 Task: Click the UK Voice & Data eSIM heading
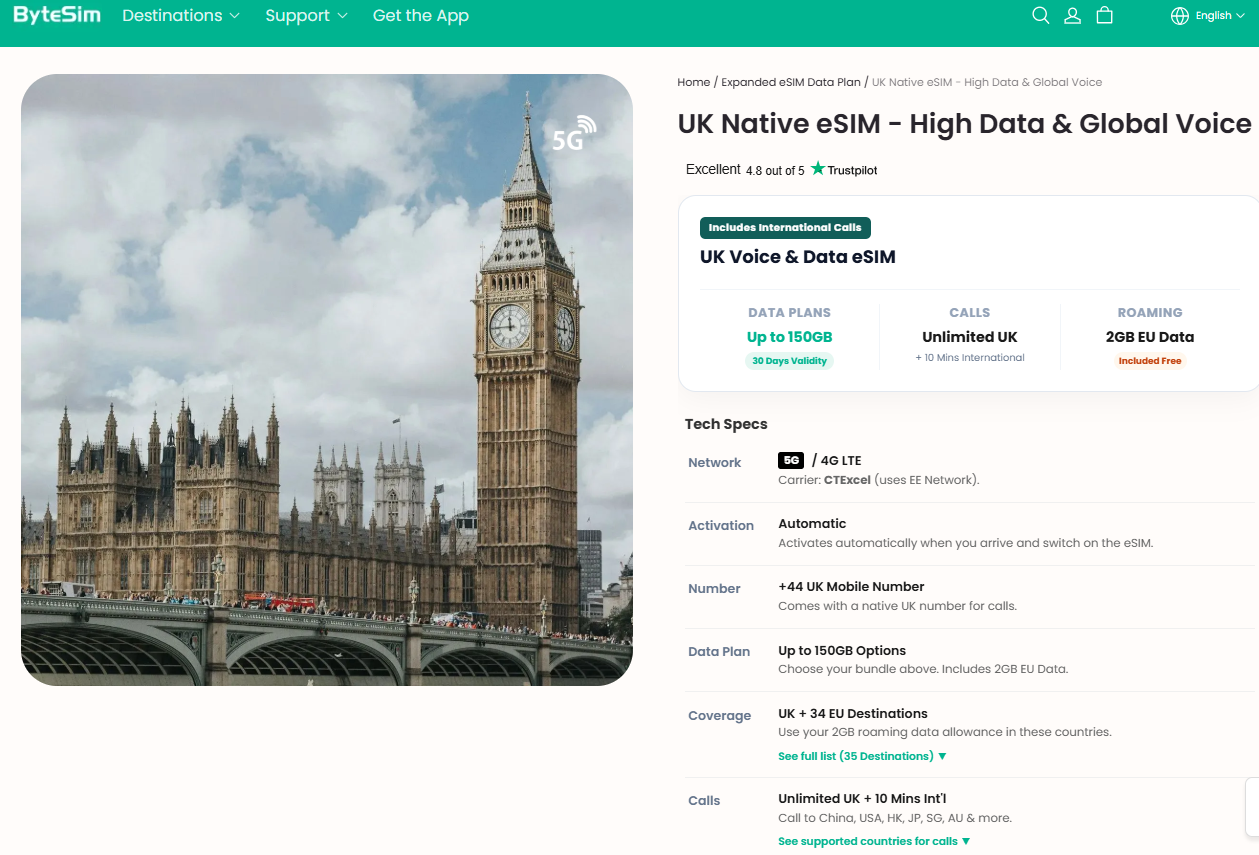(x=798, y=257)
